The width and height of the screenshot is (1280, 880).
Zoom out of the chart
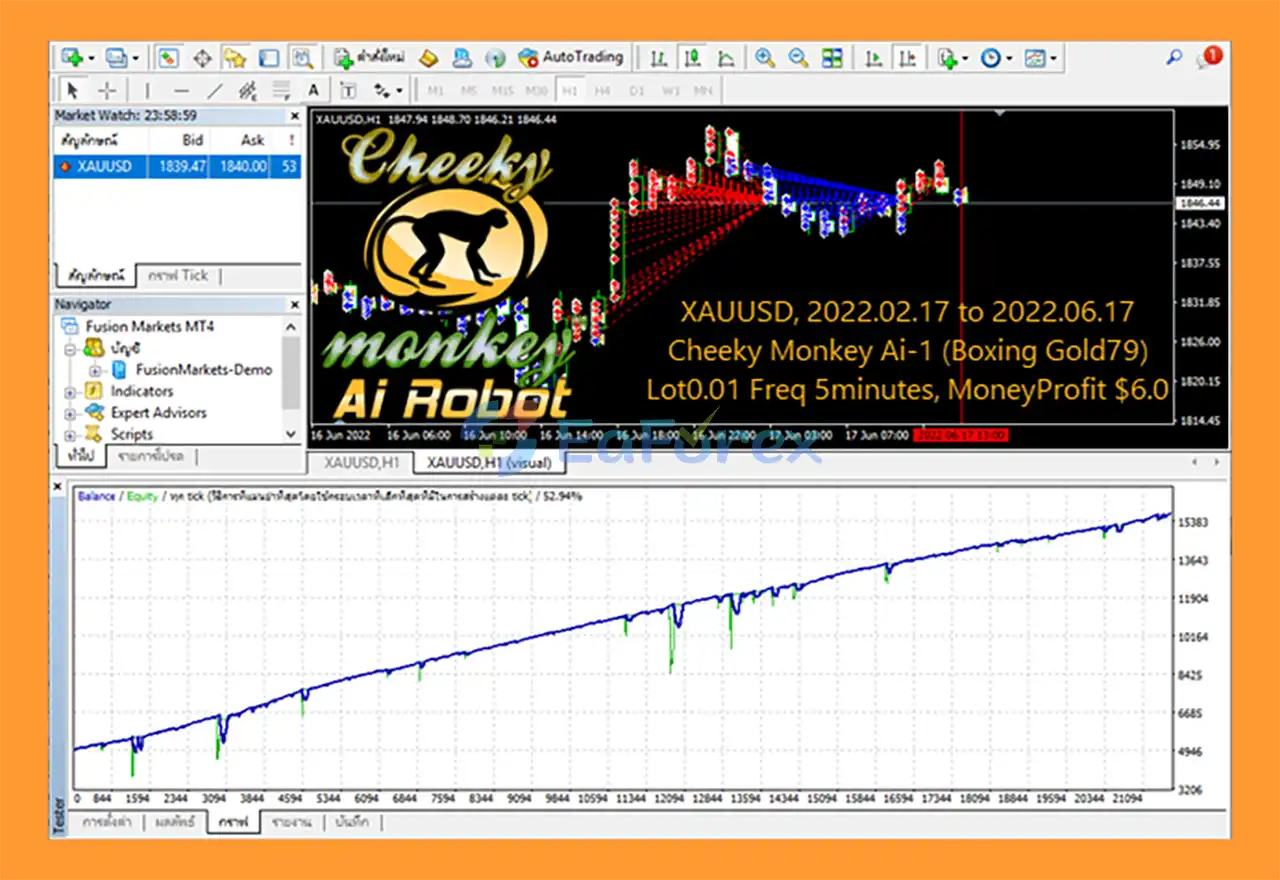pos(798,57)
